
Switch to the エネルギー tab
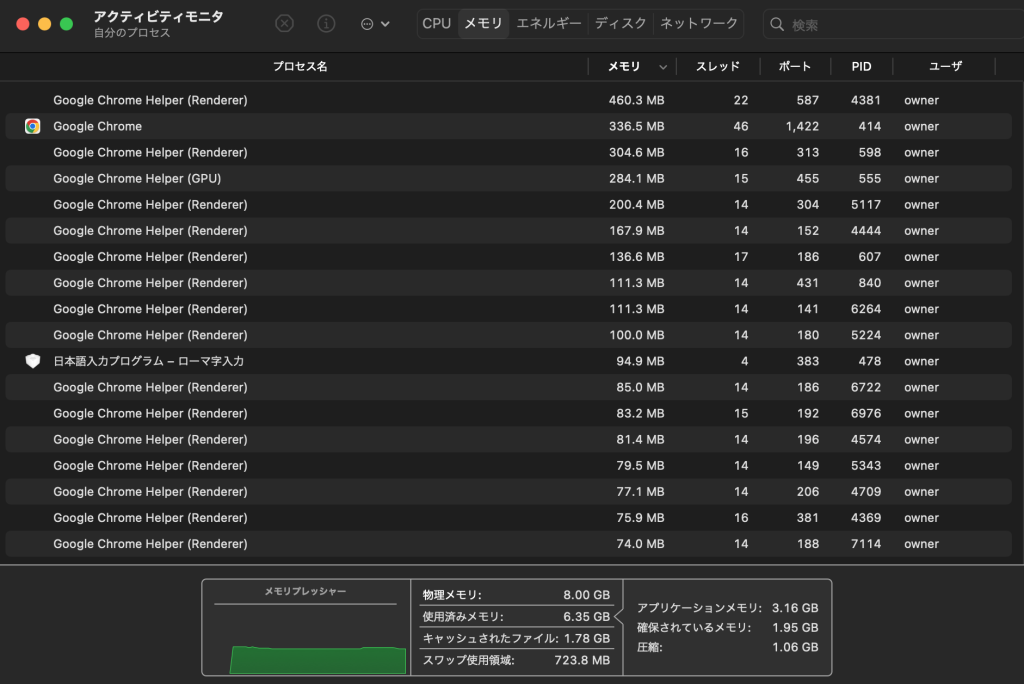[x=549, y=24]
